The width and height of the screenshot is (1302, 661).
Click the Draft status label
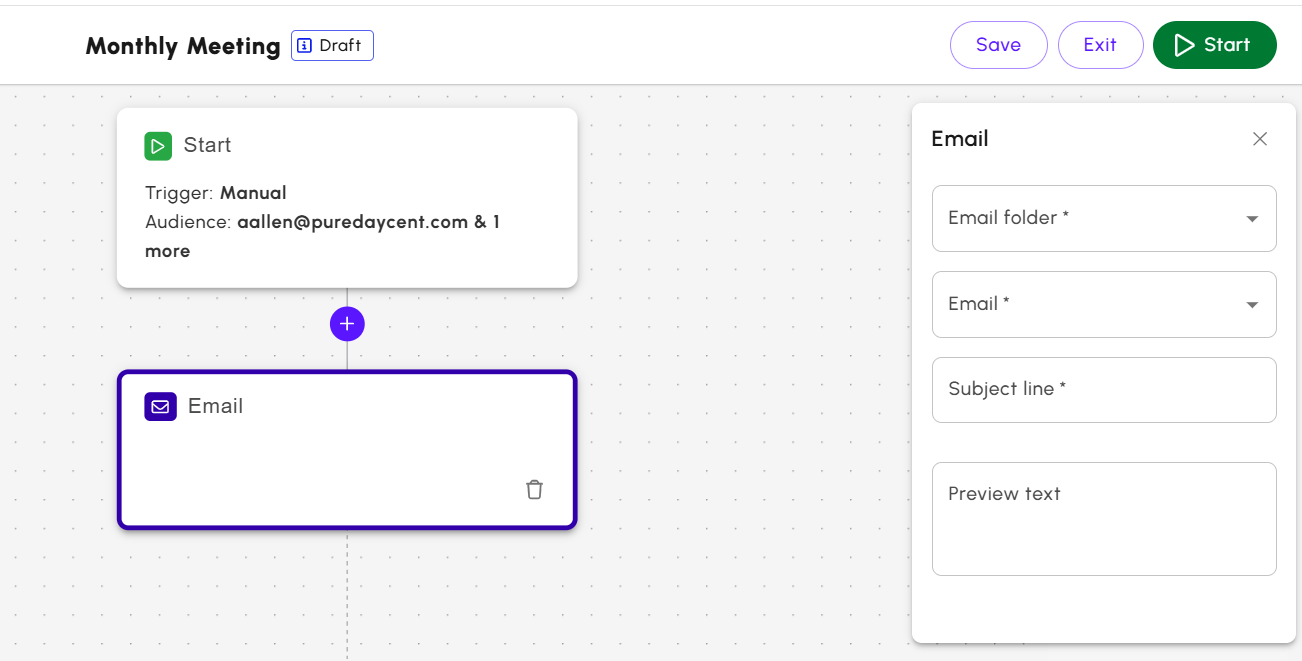tap(340, 46)
